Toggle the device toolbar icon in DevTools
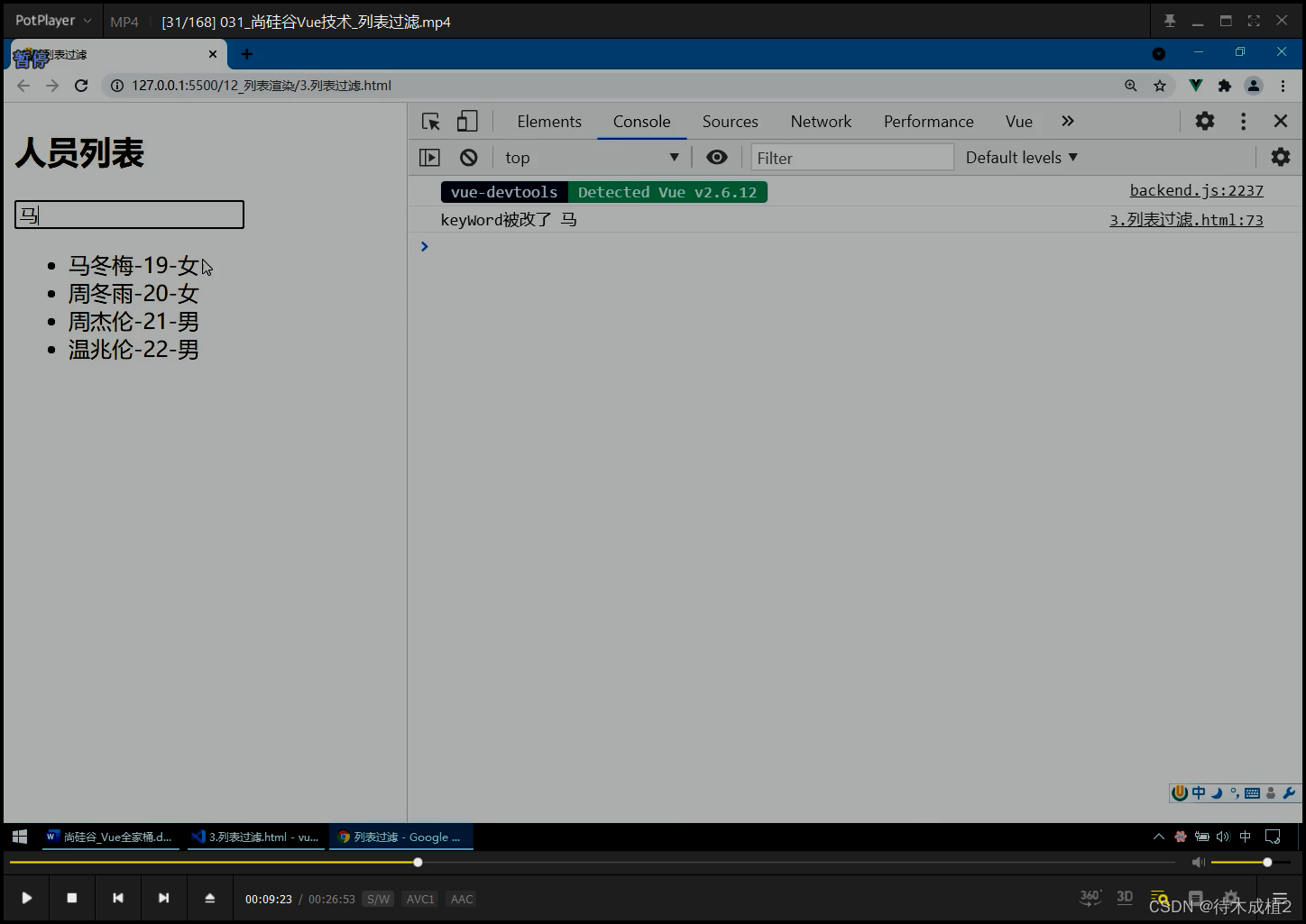 click(467, 122)
